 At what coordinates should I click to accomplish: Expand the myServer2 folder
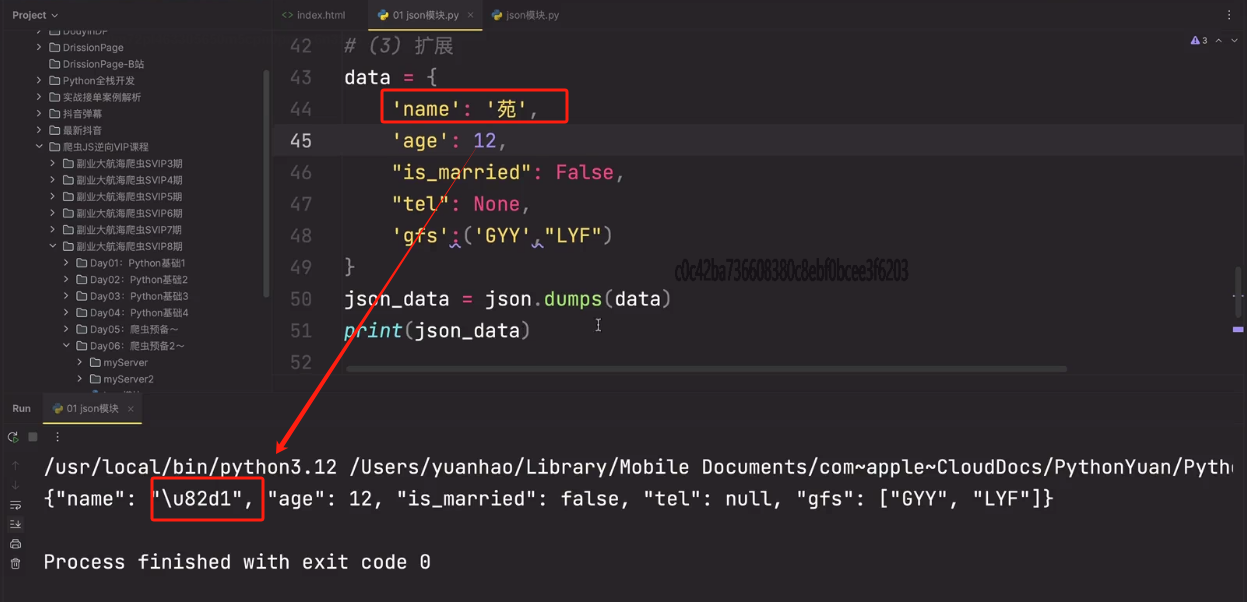80,379
